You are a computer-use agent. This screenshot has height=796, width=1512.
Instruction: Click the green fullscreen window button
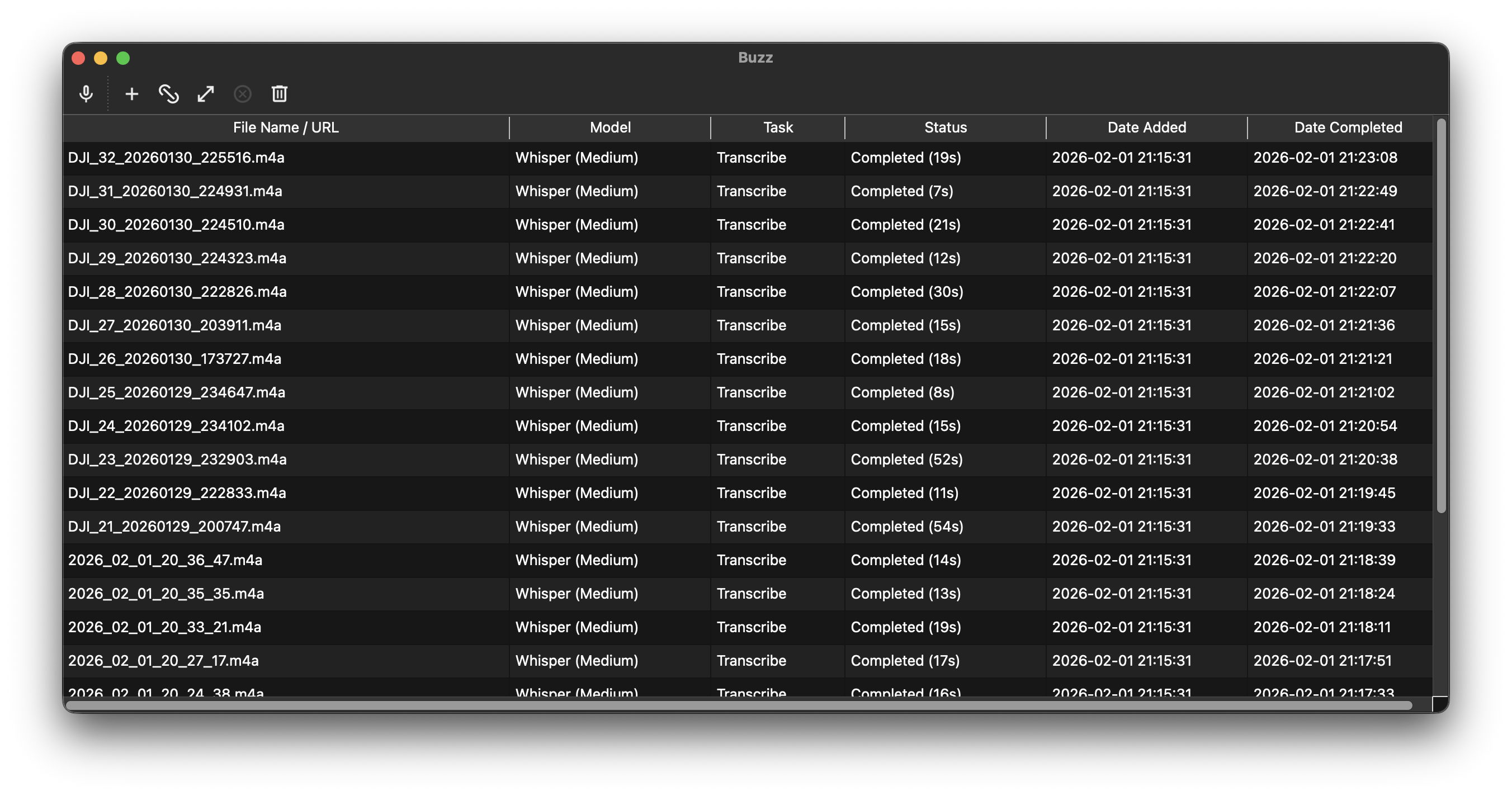(x=122, y=58)
